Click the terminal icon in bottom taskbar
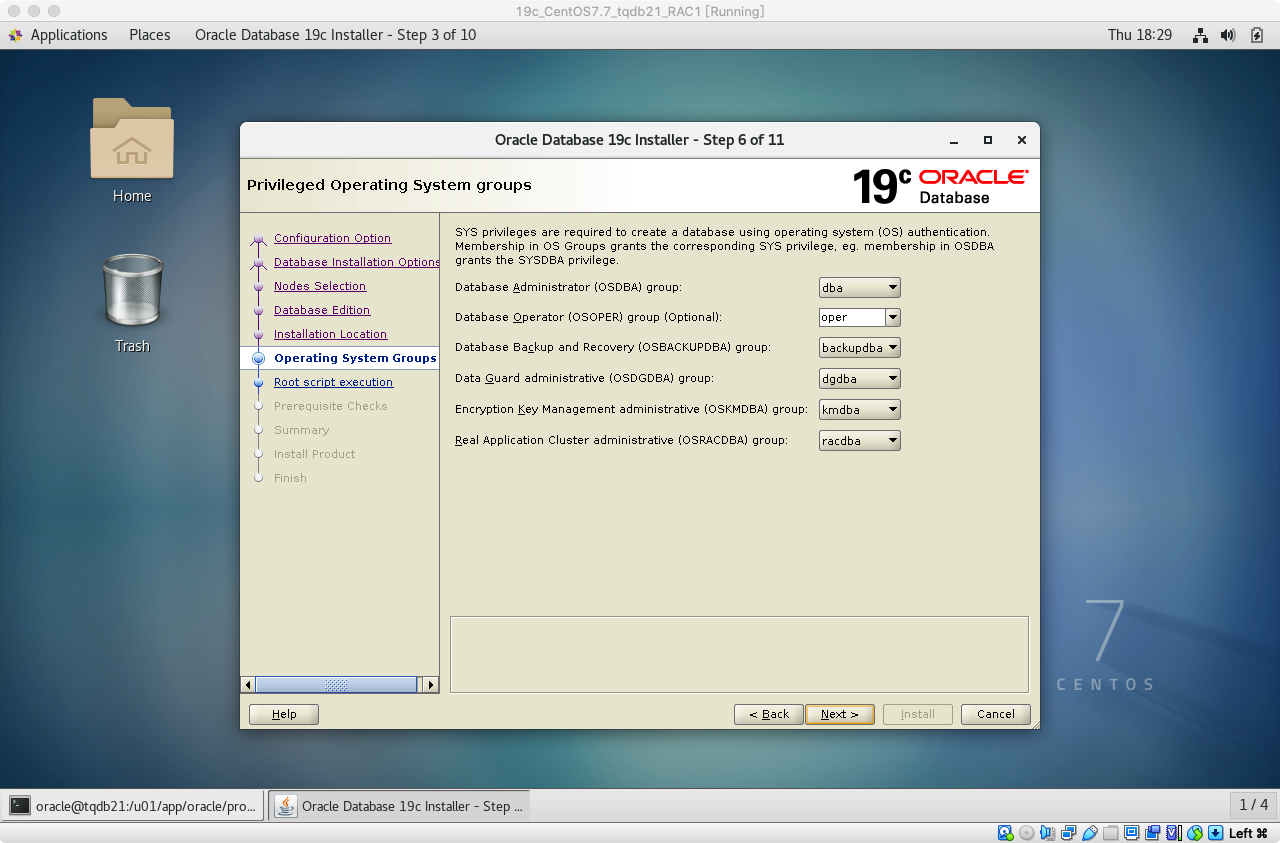 tap(20, 806)
